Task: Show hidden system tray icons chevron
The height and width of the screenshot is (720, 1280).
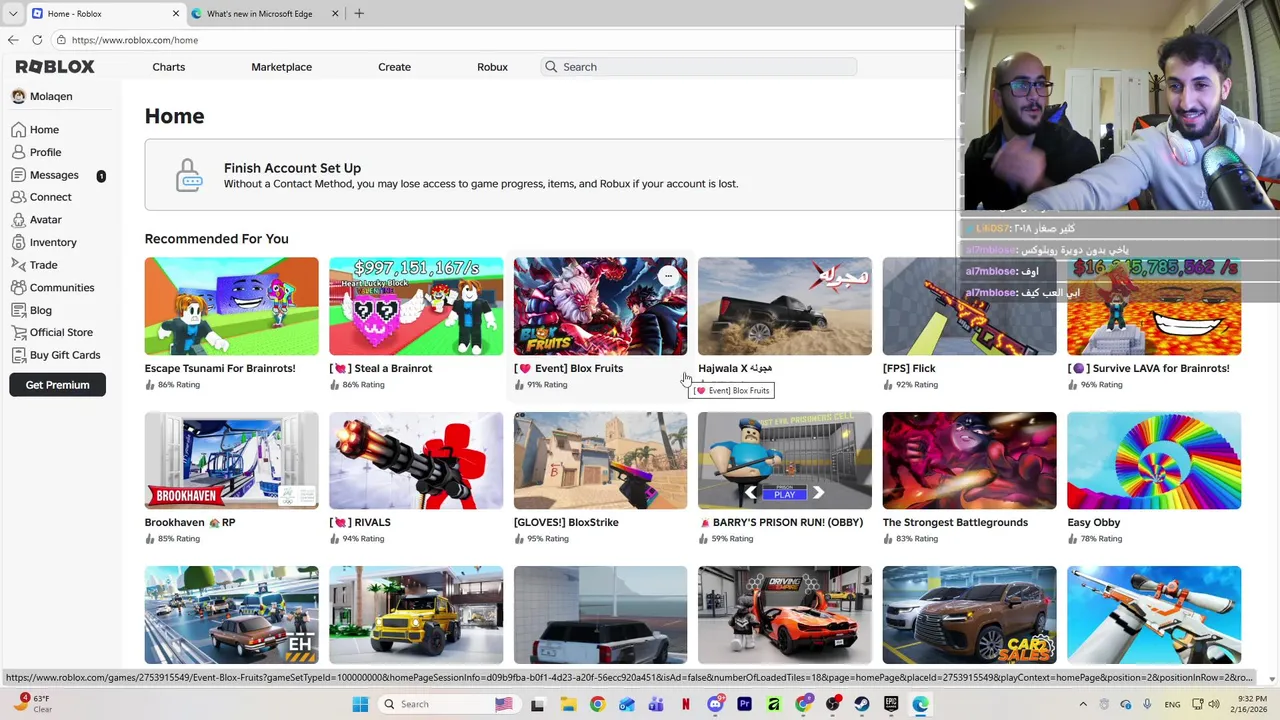Action: pos(1083,704)
